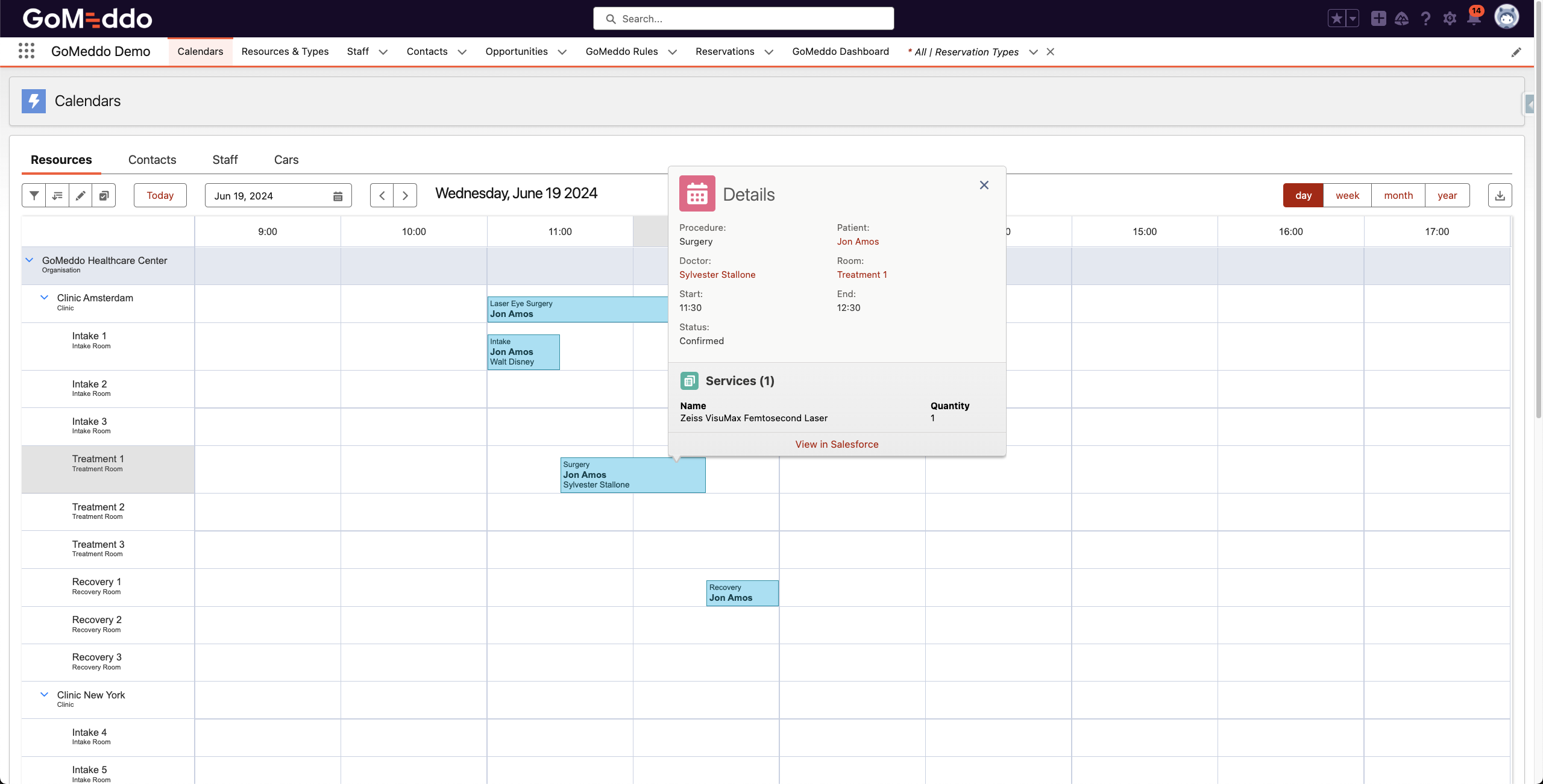Collapse GoMeddo Healthcare Center organisation

point(29,260)
